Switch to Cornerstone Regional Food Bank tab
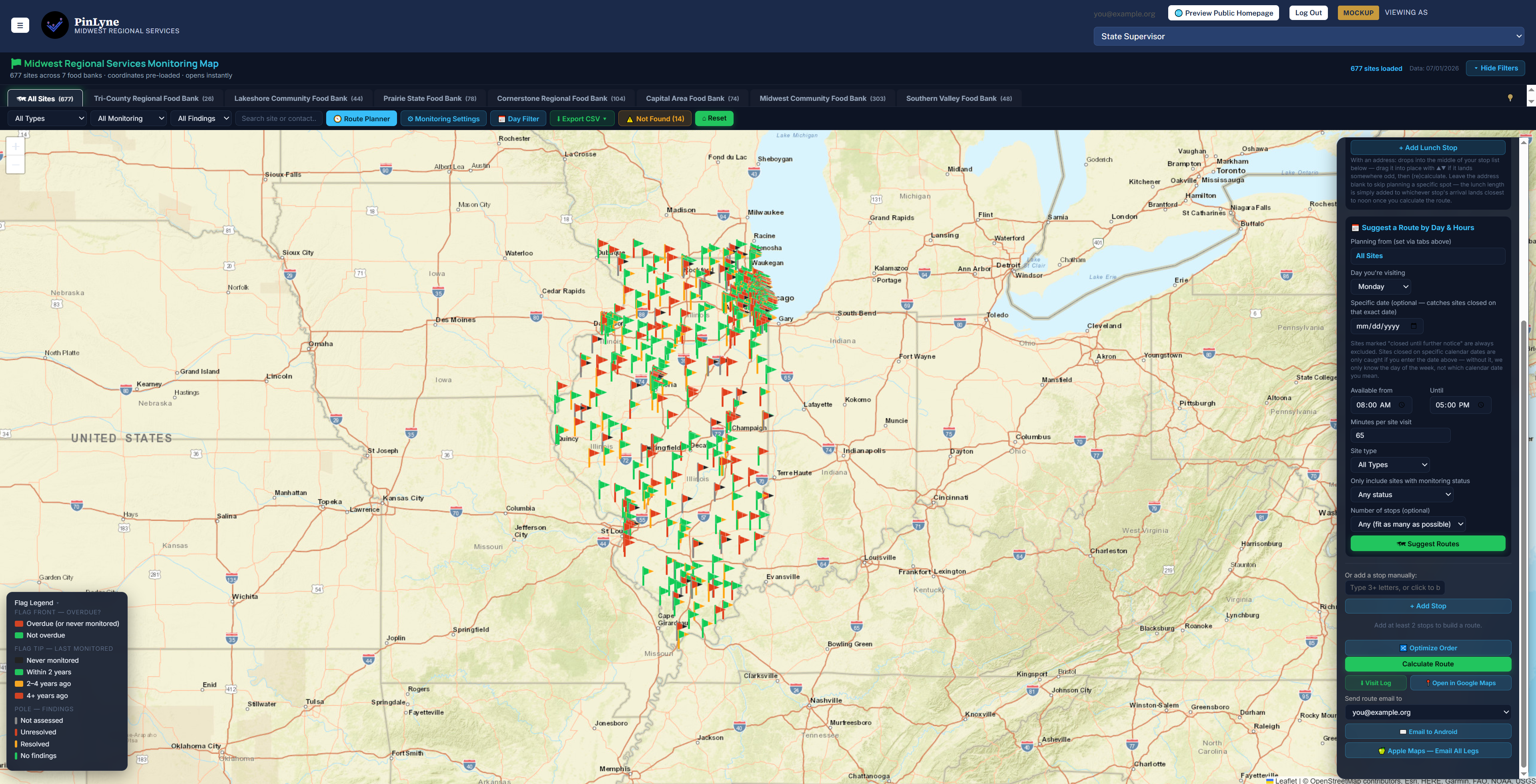 coord(561,98)
